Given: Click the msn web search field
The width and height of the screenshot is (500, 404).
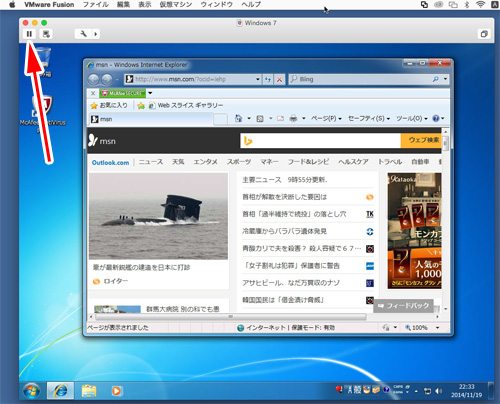Looking at the screenshot, I should [x=320, y=141].
